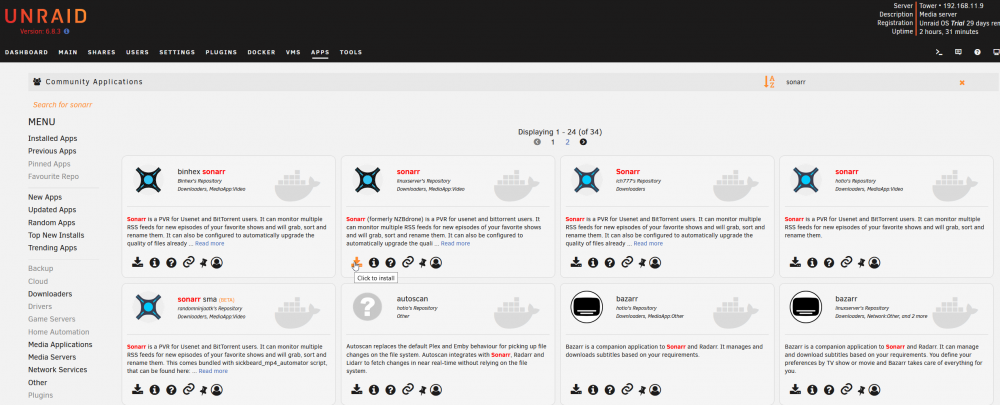Viewport: 1000px width, 405px height.
Task: View ich777's repository profile icon
Action: click(656, 262)
